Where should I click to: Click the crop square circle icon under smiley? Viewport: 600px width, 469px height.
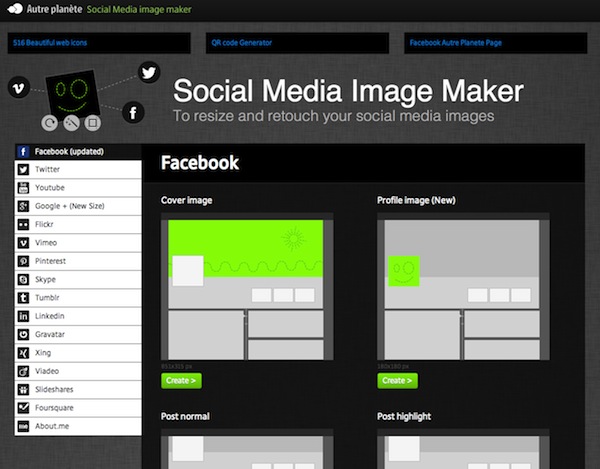click(93, 123)
